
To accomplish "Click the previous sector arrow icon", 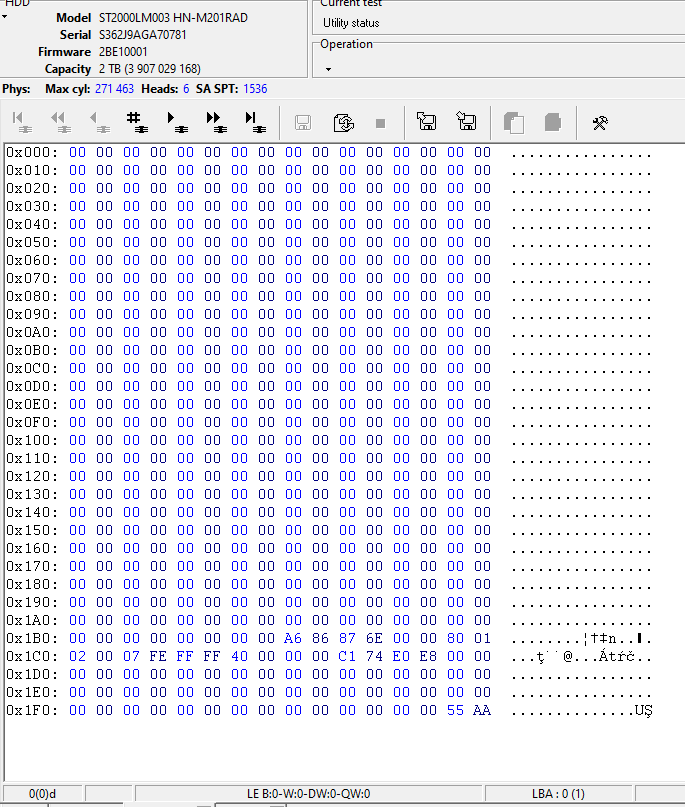I will [x=98, y=122].
